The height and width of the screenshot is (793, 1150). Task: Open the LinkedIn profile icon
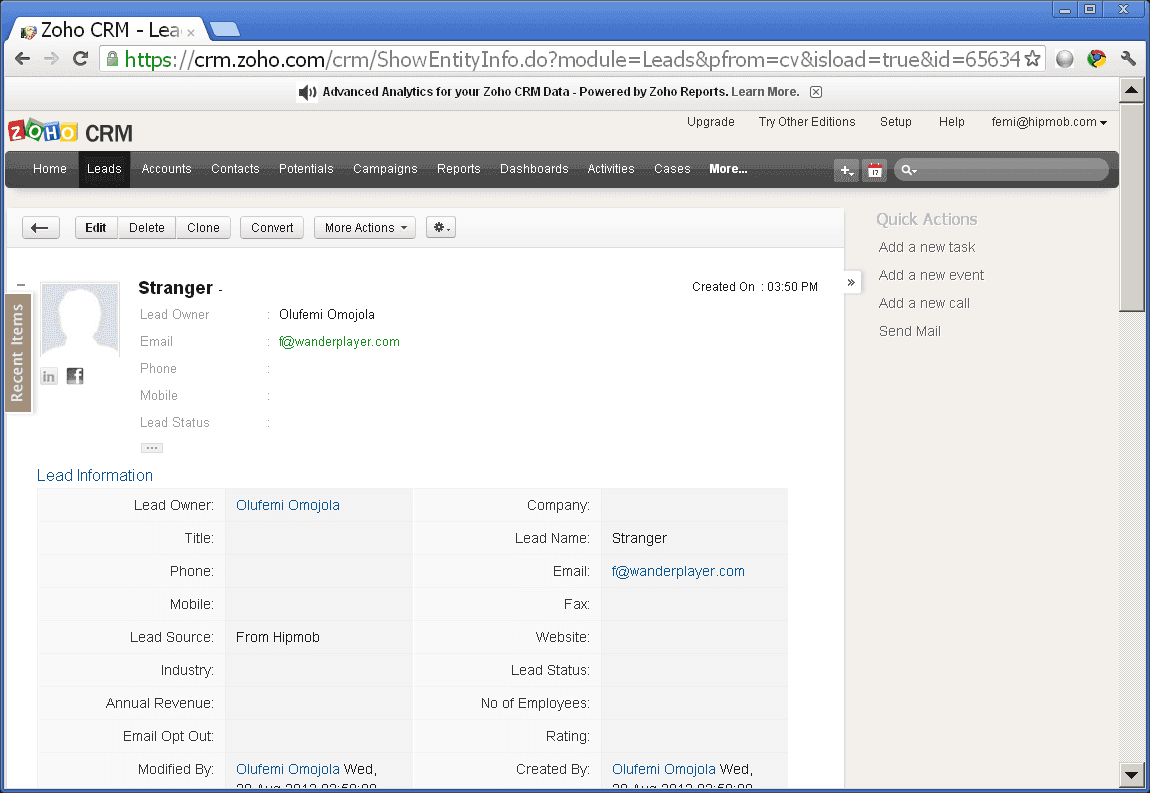coord(49,376)
